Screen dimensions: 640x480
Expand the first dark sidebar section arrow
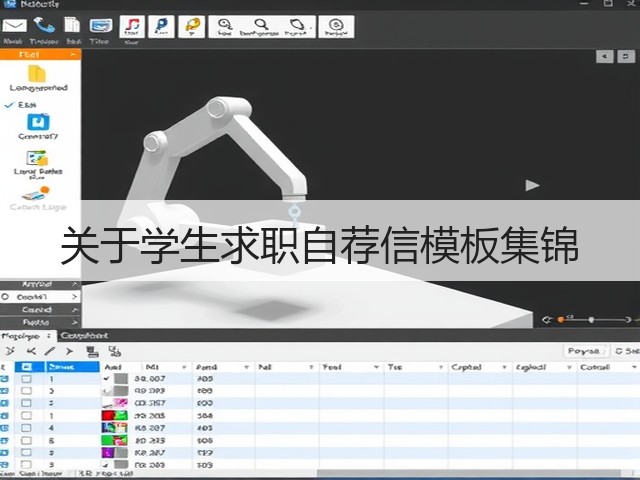[74, 284]
